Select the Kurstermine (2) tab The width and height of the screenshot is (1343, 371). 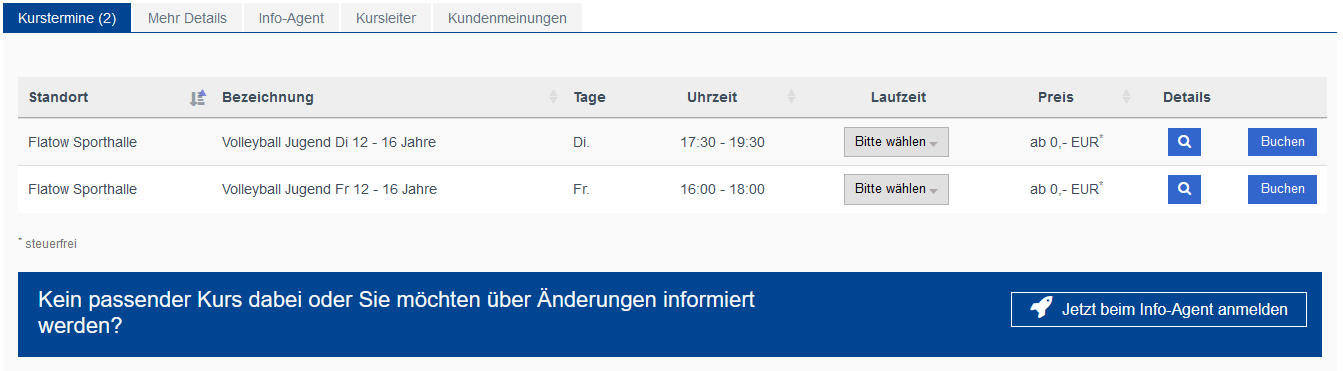pos(67,18)
